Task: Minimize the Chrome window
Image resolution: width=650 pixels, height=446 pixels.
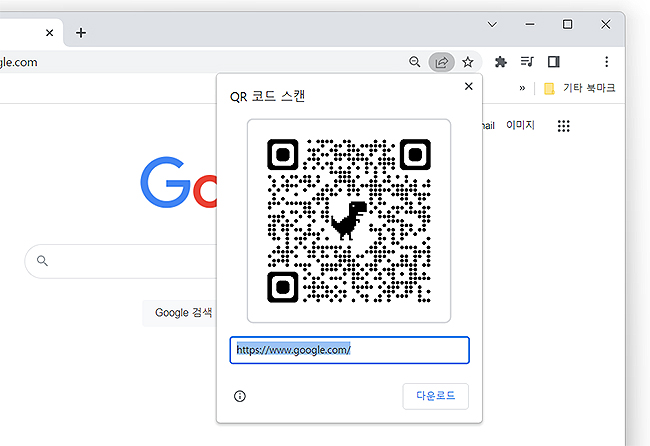Action: pos(530,24)
